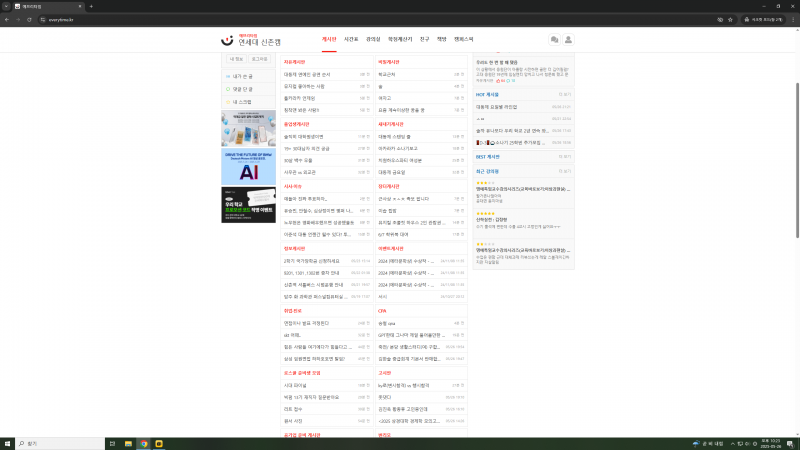
Task: Open File Explorer from the taskbar
Action: (128, 444)
